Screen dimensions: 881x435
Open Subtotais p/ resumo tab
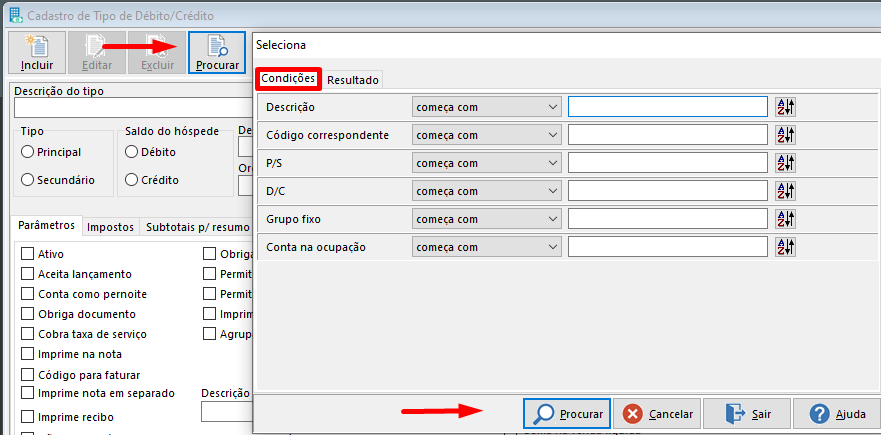click(x=196, y=227)
